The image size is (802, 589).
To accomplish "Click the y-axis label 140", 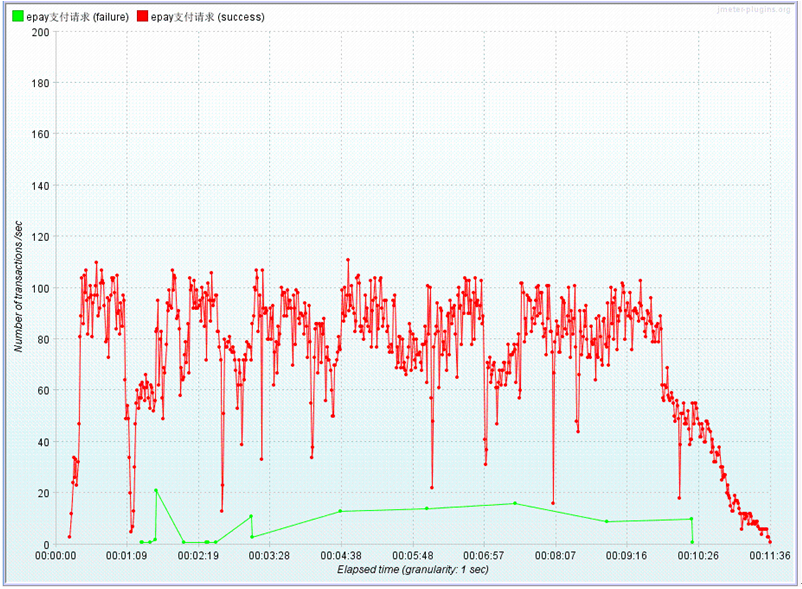I will [x=40, y=186].
